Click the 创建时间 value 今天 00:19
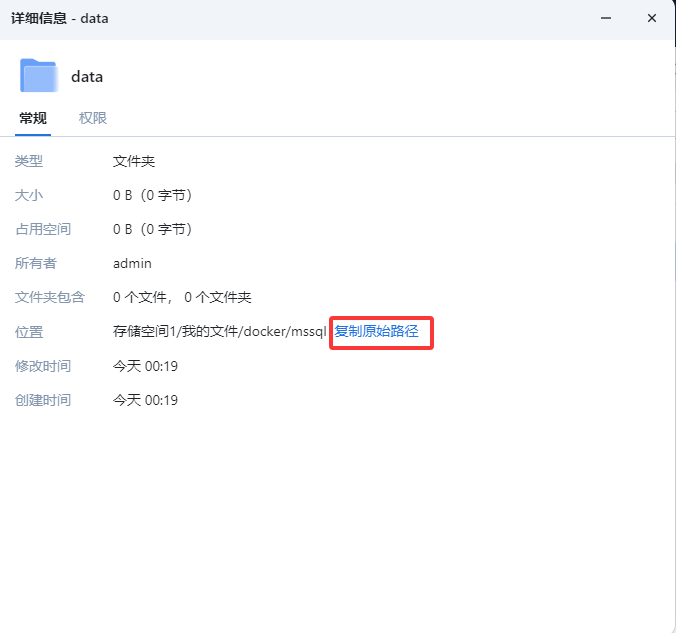The width and height of the screenshot is (676, 633). [x=145, y=400]
